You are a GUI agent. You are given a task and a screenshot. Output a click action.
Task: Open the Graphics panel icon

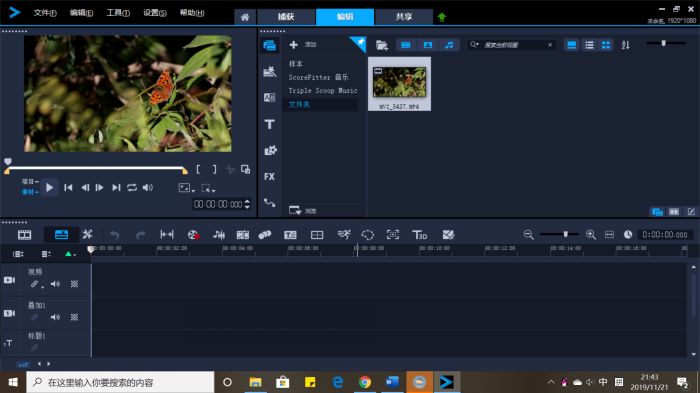tap(270, 151)
